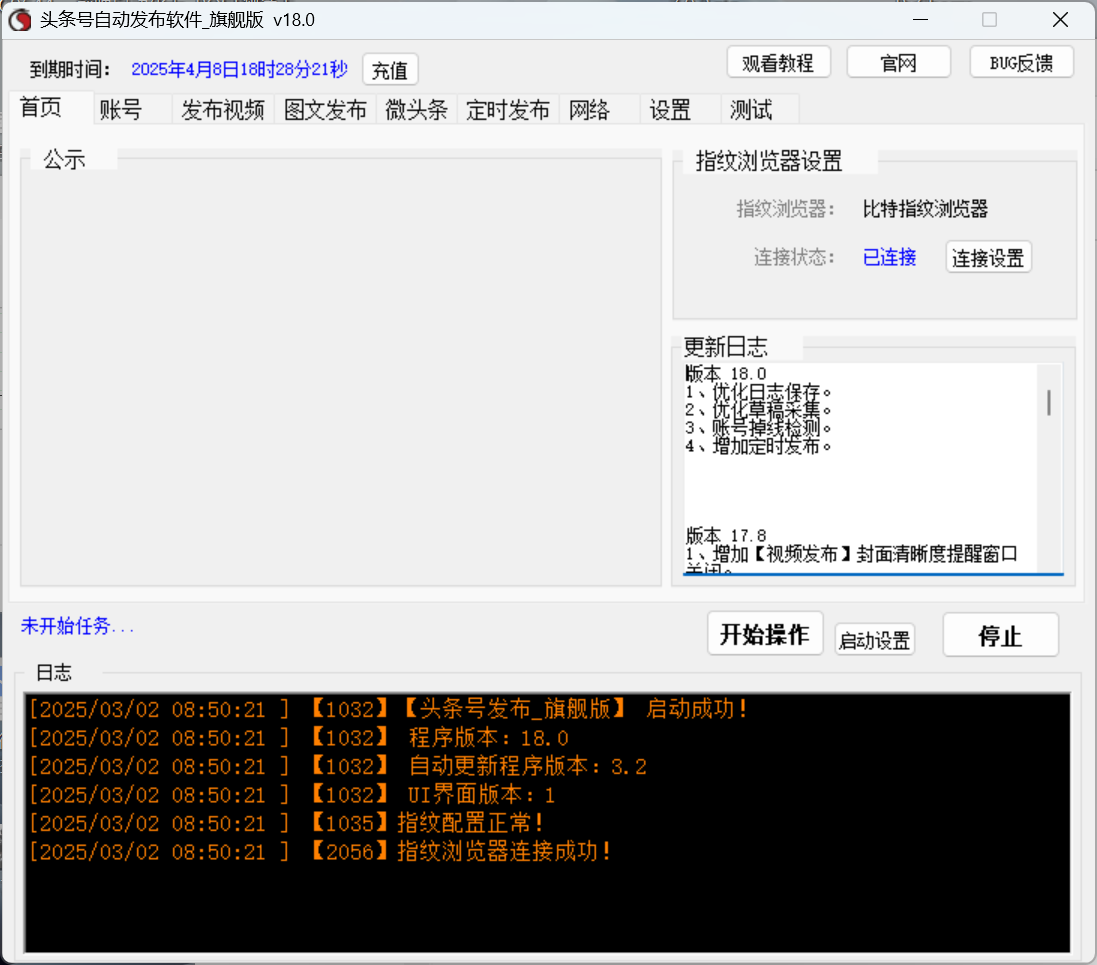This screenshot has width=1097, height=965.
Task: Click the 观看教程 tutorial button
Action: [x=779, y=63]
